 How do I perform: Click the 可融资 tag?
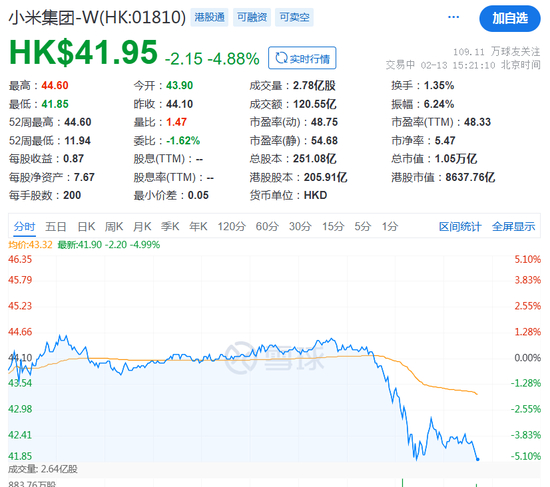pos(252,17)
